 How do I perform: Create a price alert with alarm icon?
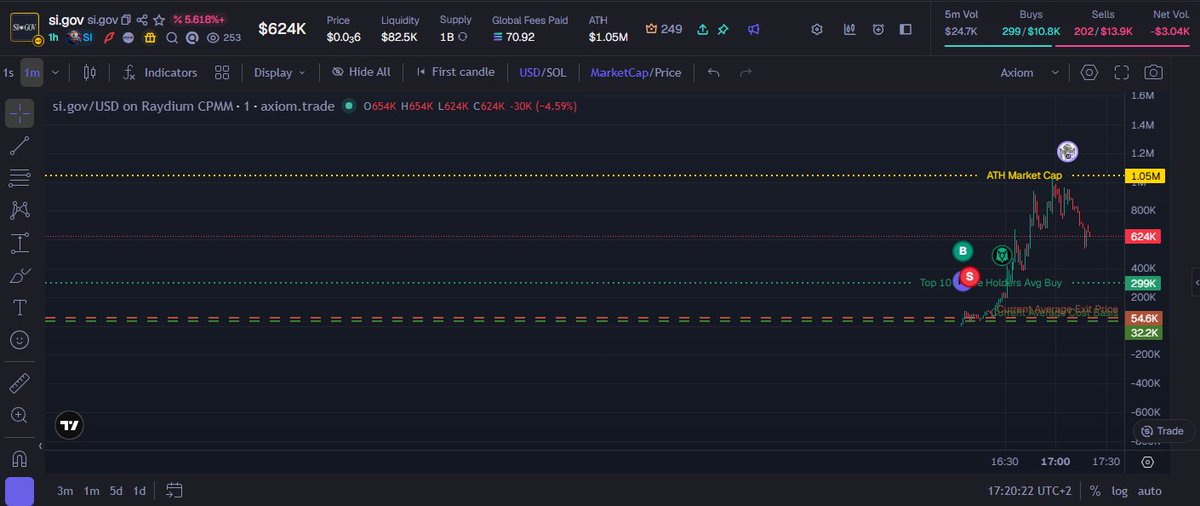(x=878, y=29)
